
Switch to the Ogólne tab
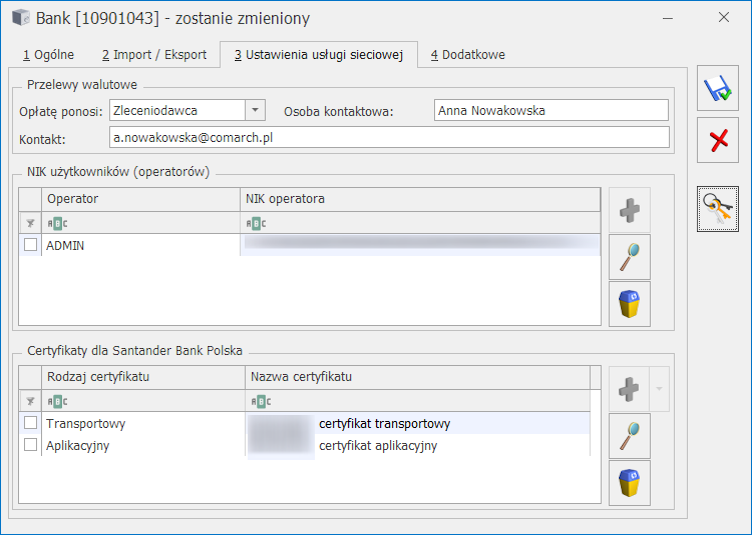48,55
